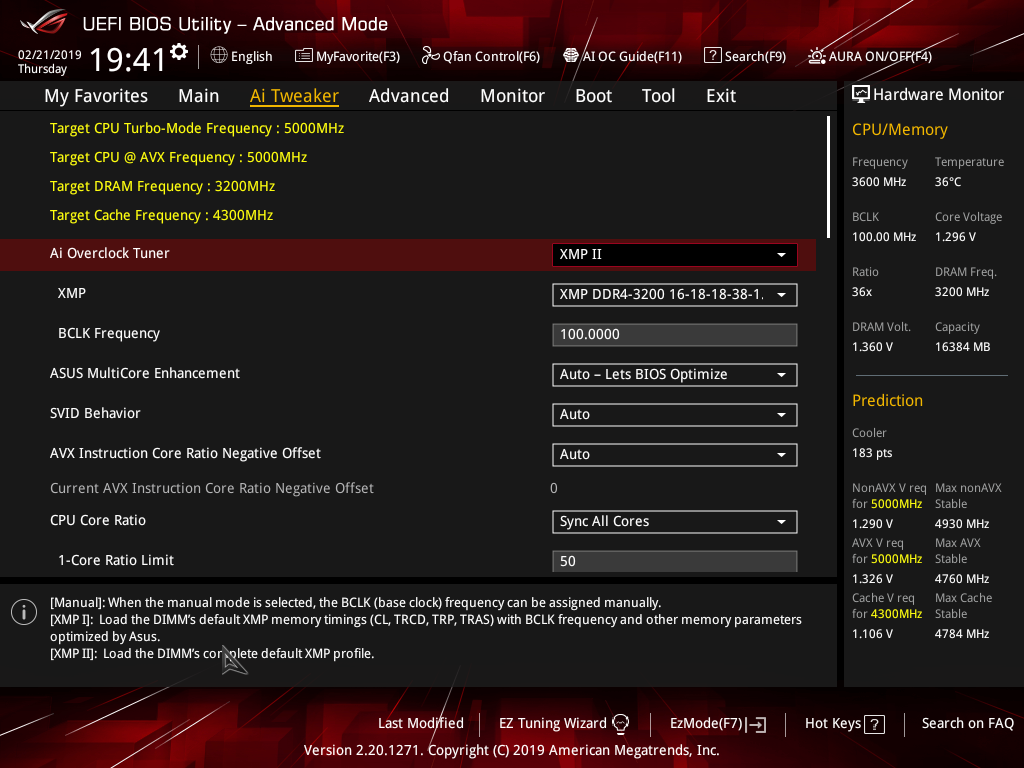Open the CPU Core Ratio dropdown
The height and width of the screenshot is (768, 1024).
pos(674,522)
